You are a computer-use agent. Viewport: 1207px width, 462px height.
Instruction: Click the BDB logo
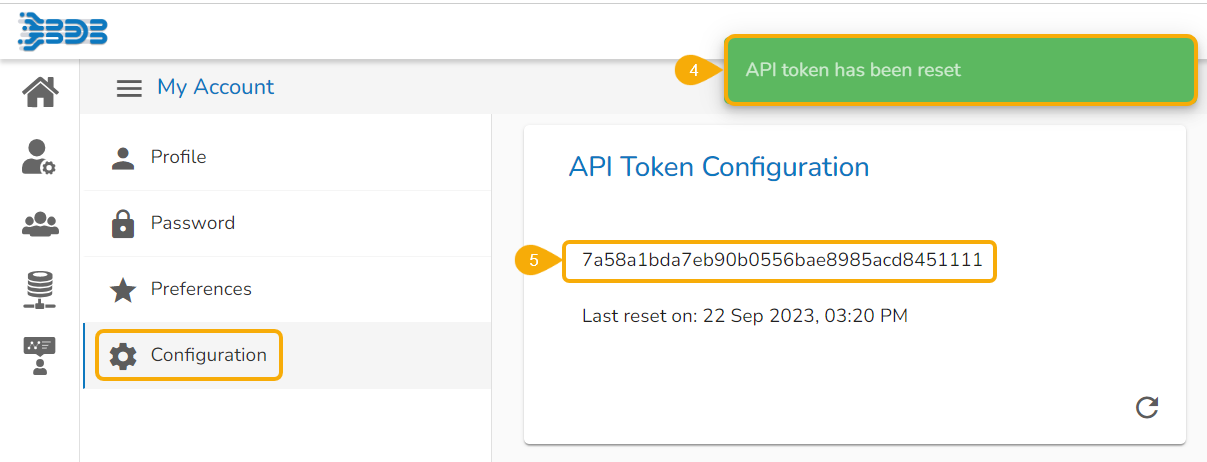coord(62,30)
